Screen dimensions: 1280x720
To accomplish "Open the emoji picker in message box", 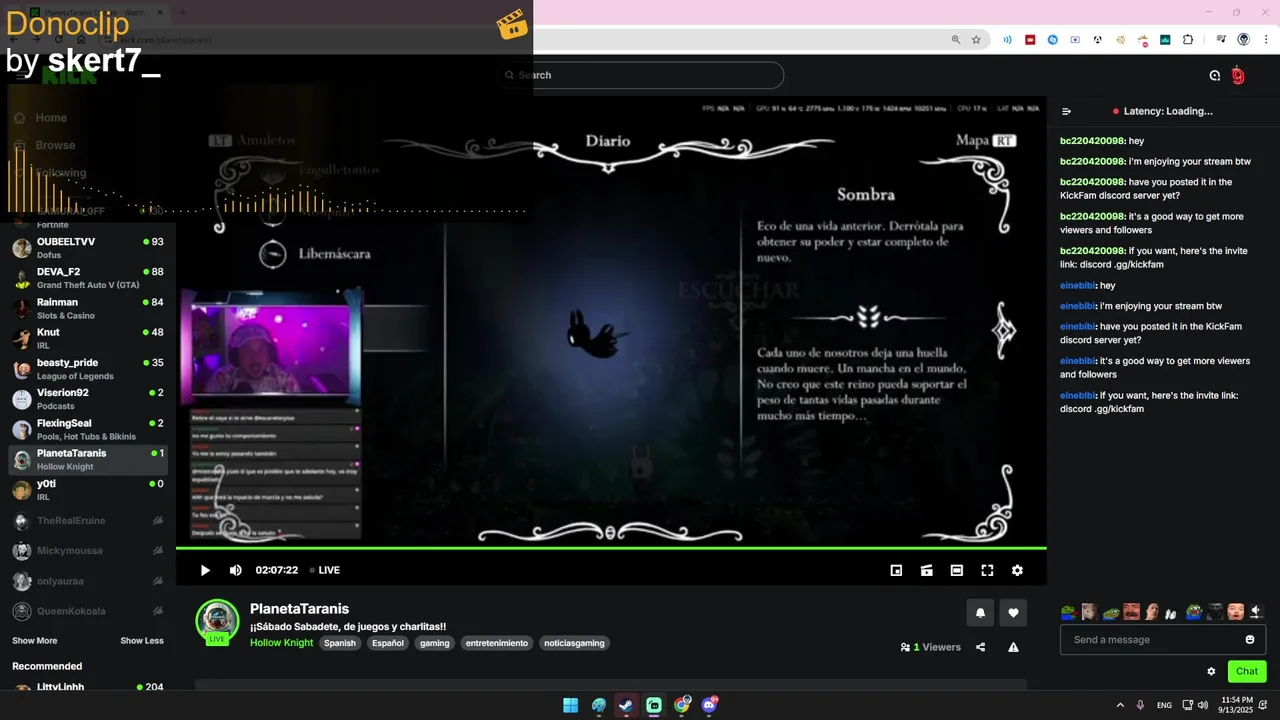I will tap(1250, 640).
